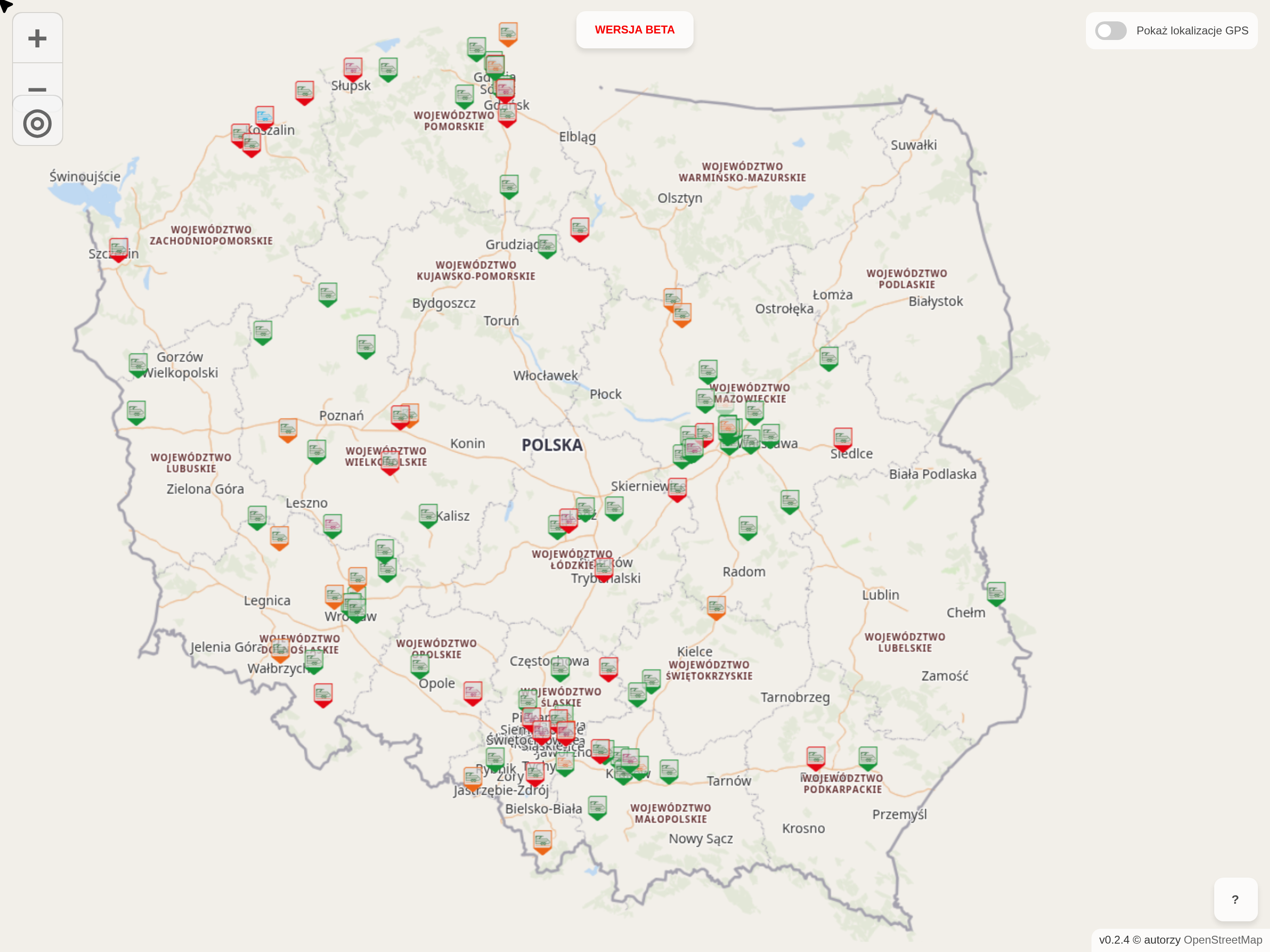
Task: Click green train marker left of Kalisz
Action: [x=428, y=515]
